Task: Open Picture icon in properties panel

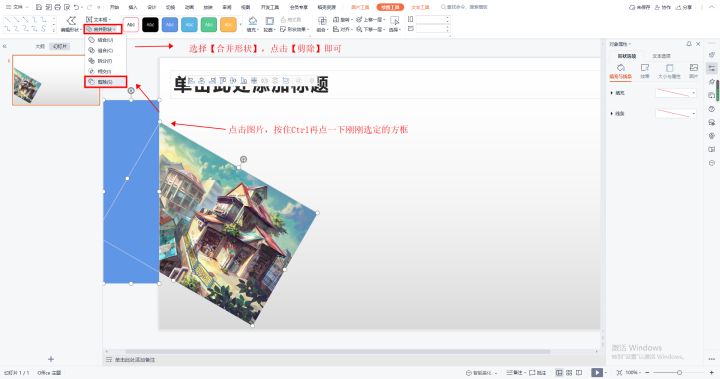Action: [x=693, y=68]
